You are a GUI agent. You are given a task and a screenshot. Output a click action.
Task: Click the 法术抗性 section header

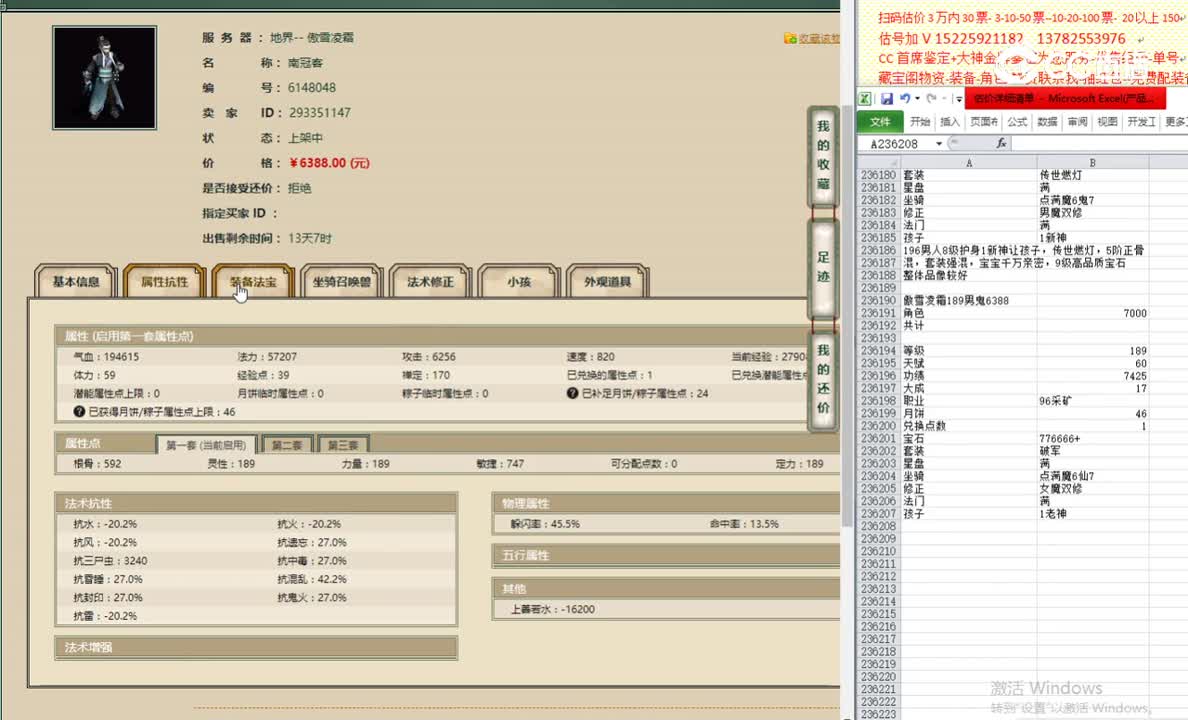(256, 503)
